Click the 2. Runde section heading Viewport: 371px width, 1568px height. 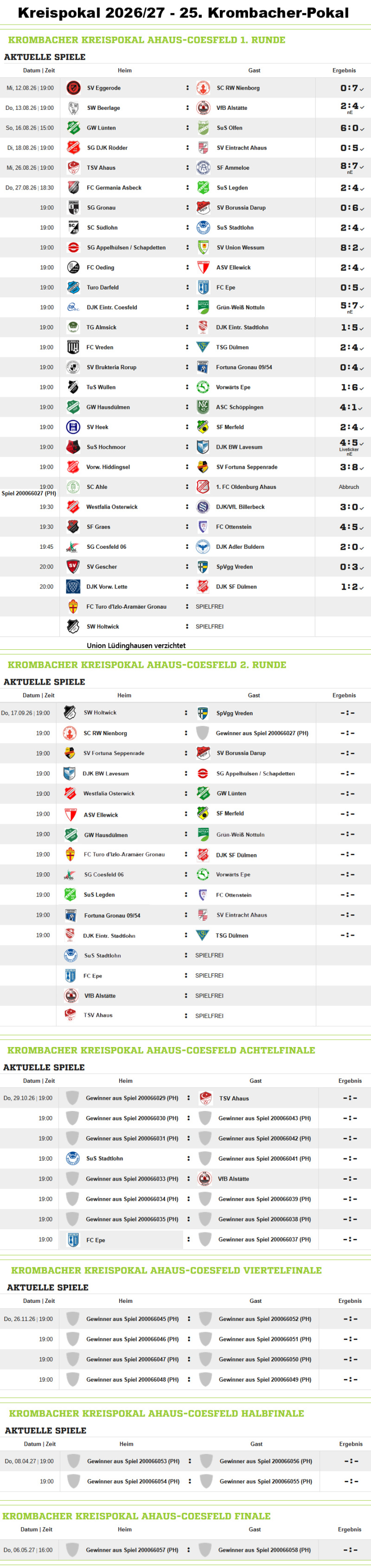147,665
